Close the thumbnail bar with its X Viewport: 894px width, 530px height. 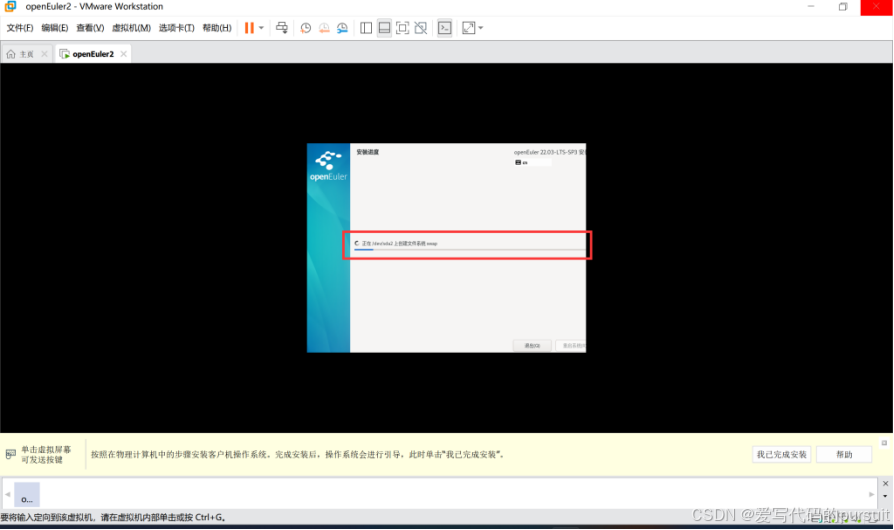click(885, 483)
